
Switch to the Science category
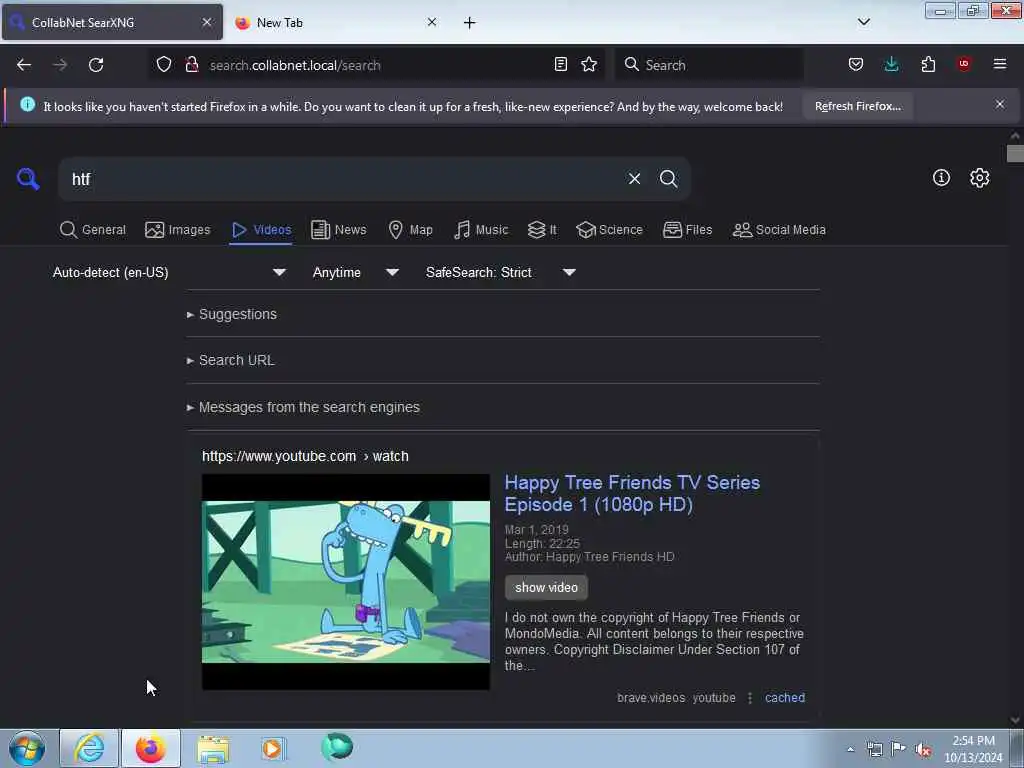coord(609,230)
